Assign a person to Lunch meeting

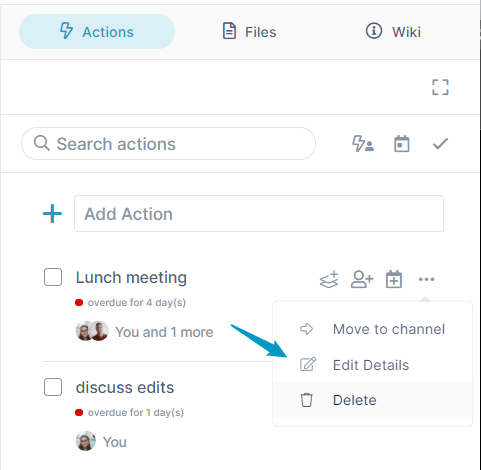tap(362, 279)
